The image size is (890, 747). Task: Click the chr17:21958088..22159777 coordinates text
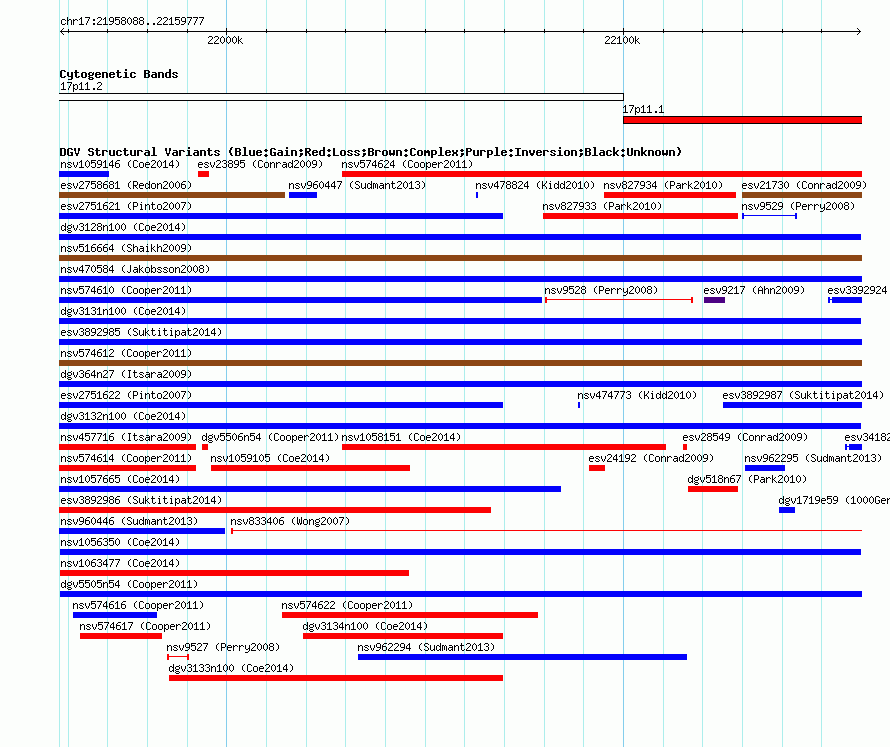(x=132, y=22)
